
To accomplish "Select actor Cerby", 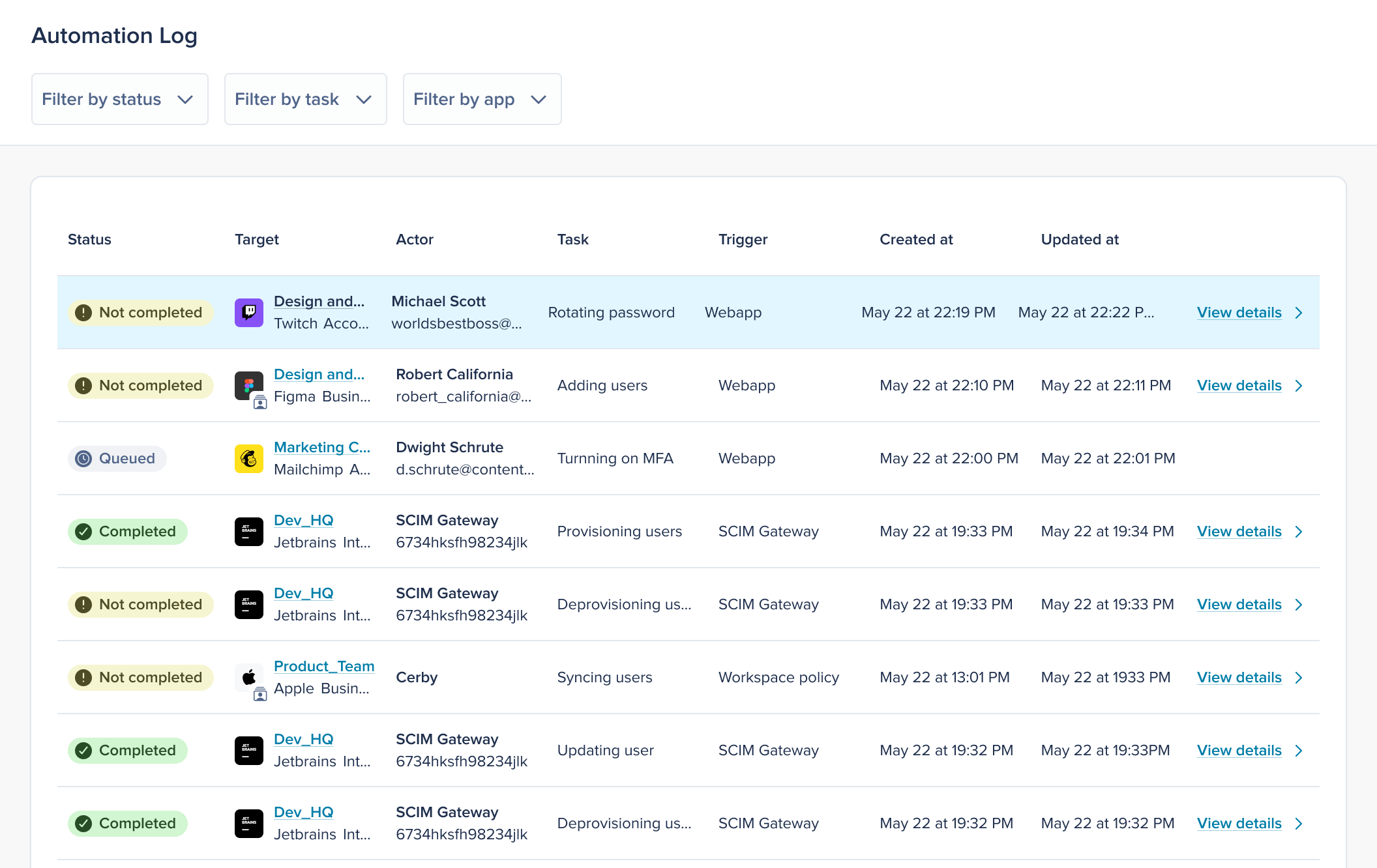I will [417, 678].
